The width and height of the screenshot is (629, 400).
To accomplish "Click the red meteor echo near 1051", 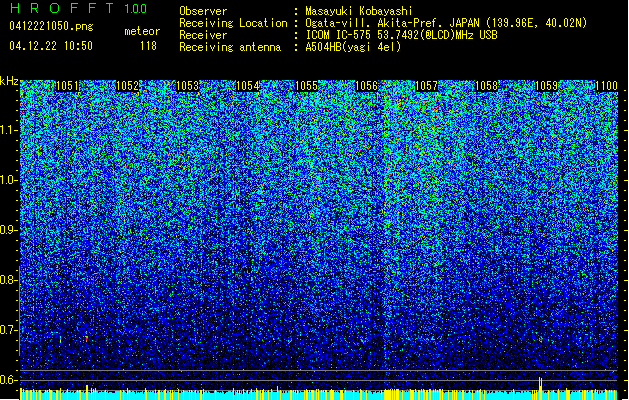I will pyautogui.click(x=86, y=339).
